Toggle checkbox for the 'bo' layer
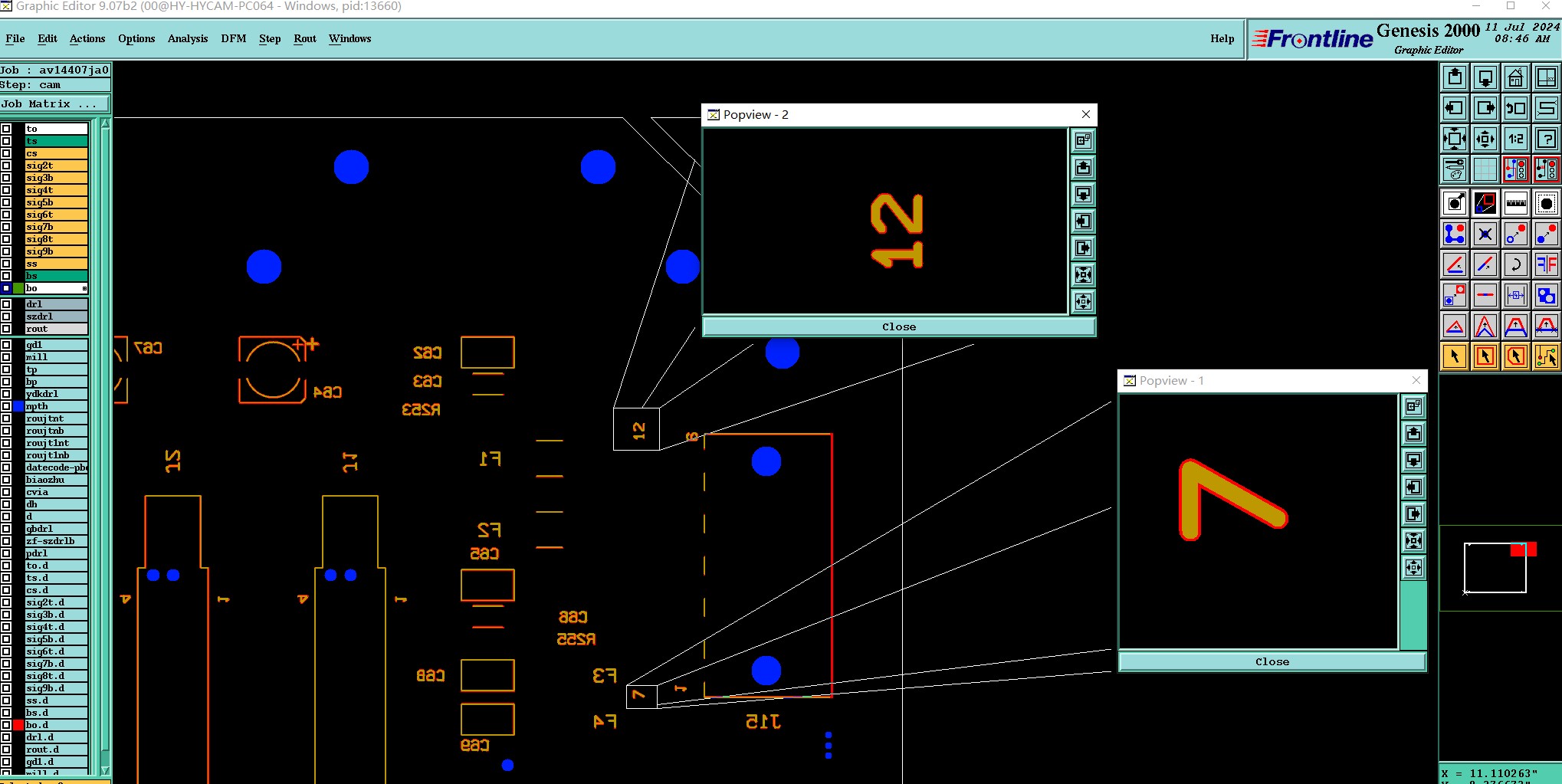The image size is (1562, 784). click(x=6, y=288)
